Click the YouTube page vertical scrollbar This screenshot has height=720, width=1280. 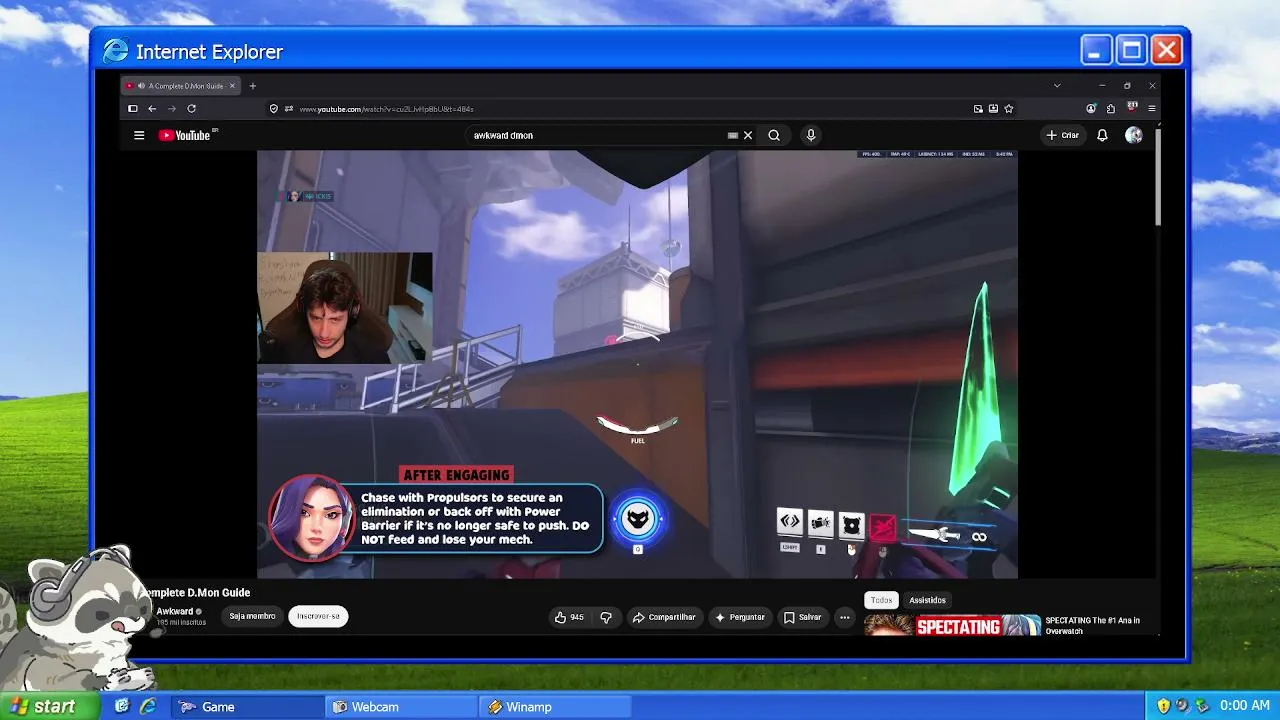(x=1158, y=175)
